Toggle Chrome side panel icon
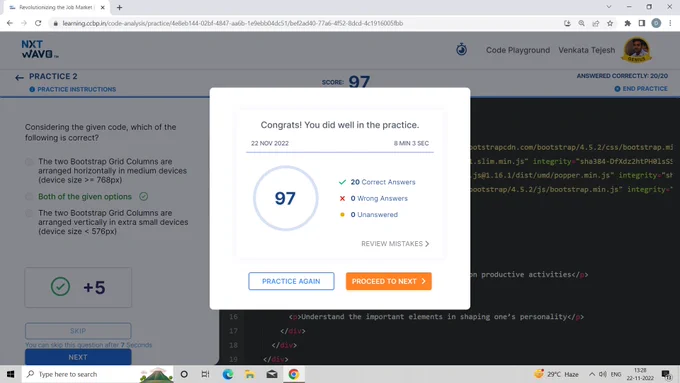The height and width of the screenshot is (383, 680). tap(642, 23)
